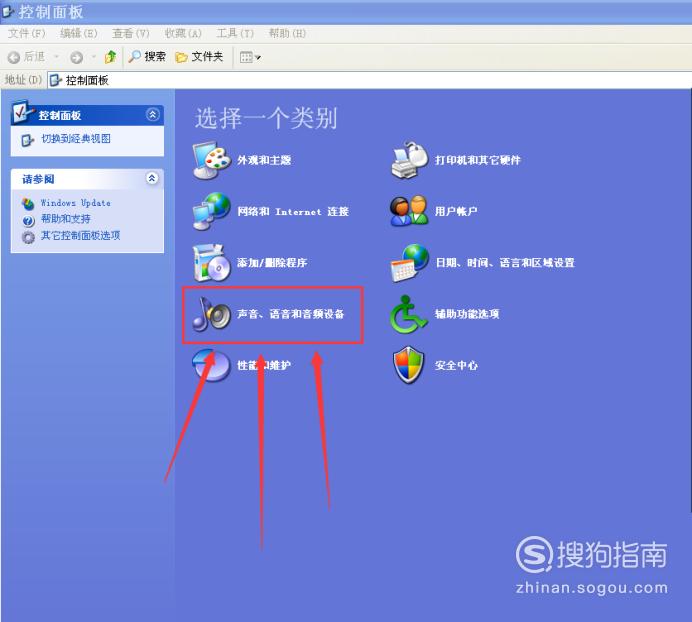Open the Back button history dropdown arrow
This screenshot has height=622, width=692.
pos(56,57)
